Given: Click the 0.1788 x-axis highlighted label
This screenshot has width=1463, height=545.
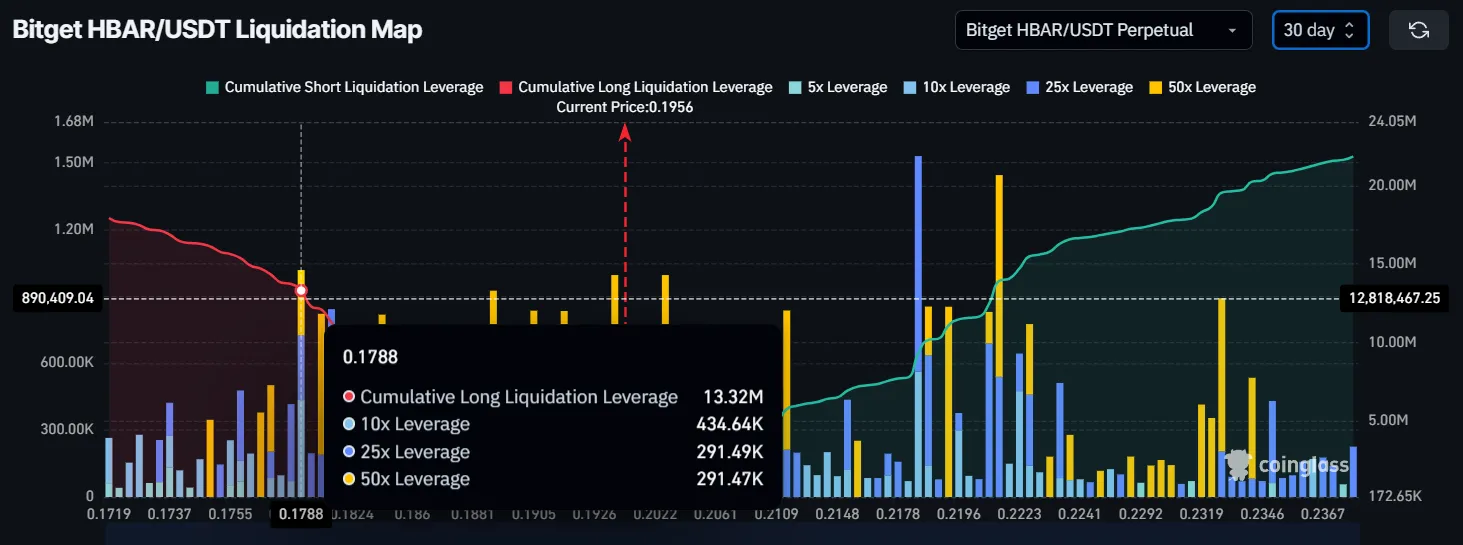Looking at the screenshot, I should click(300, 514).
